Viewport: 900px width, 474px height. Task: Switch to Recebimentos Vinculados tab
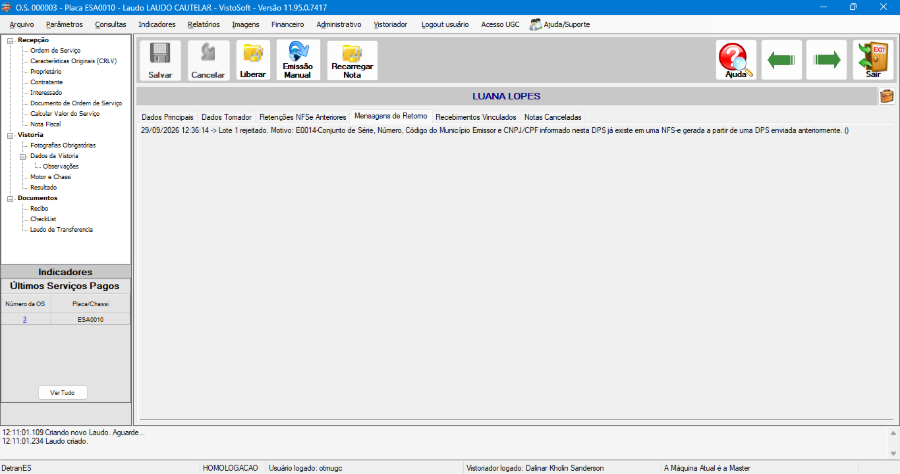[x=476, y=117]
